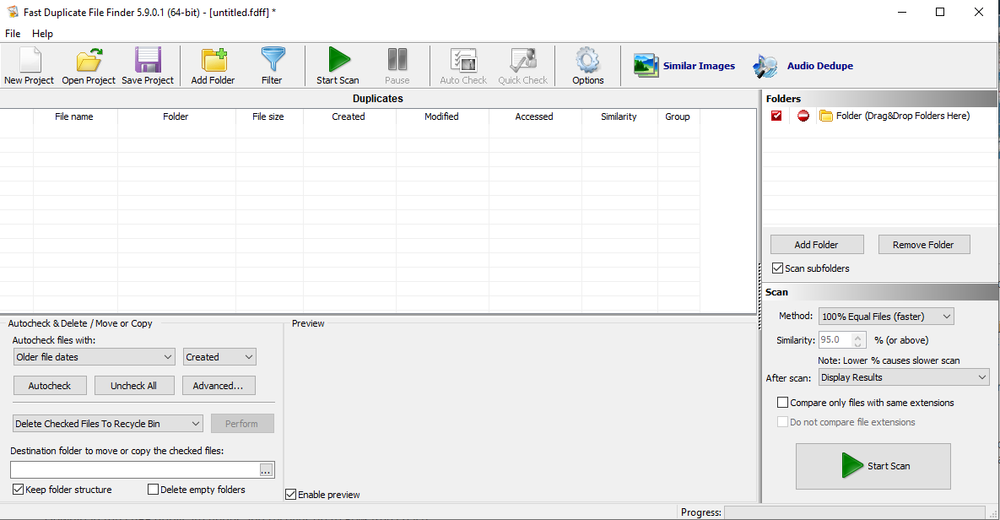Expand the scan Method dropdown

pos(886,316)
